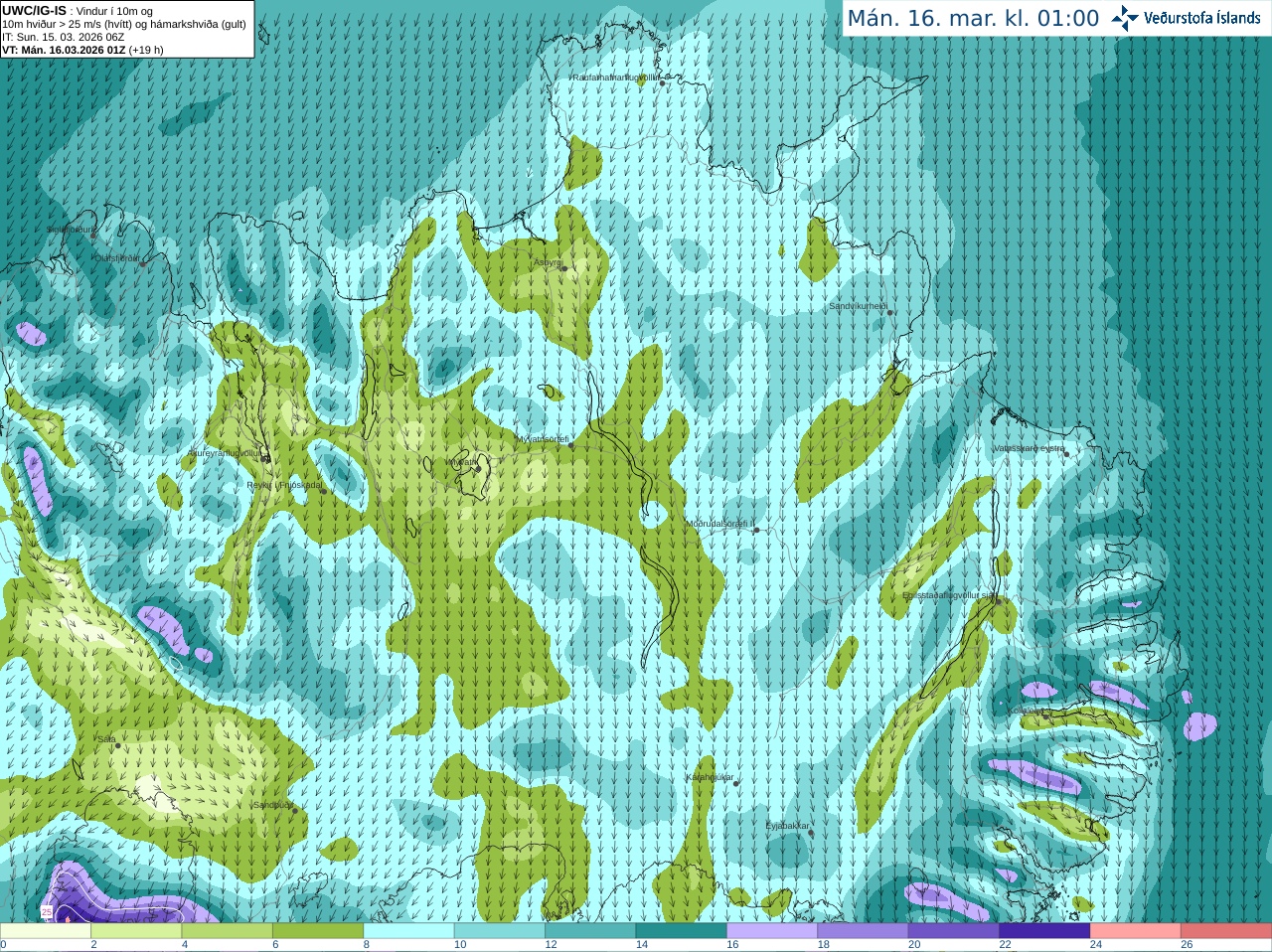The width and height of the screenshot is (1272, 952).
Task: Click the 4–6 m/s green legend swatch
Action: pos(228,930)
